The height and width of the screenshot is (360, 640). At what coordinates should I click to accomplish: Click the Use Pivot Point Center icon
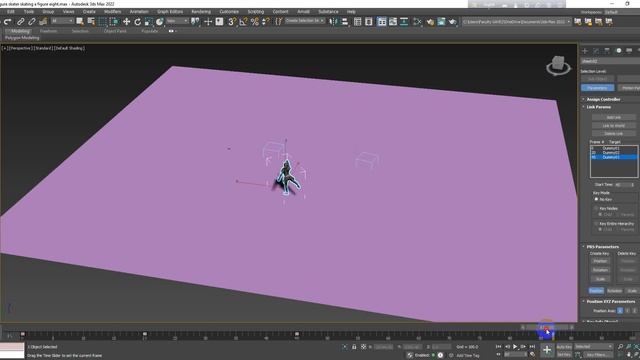[x=196, y=22]
